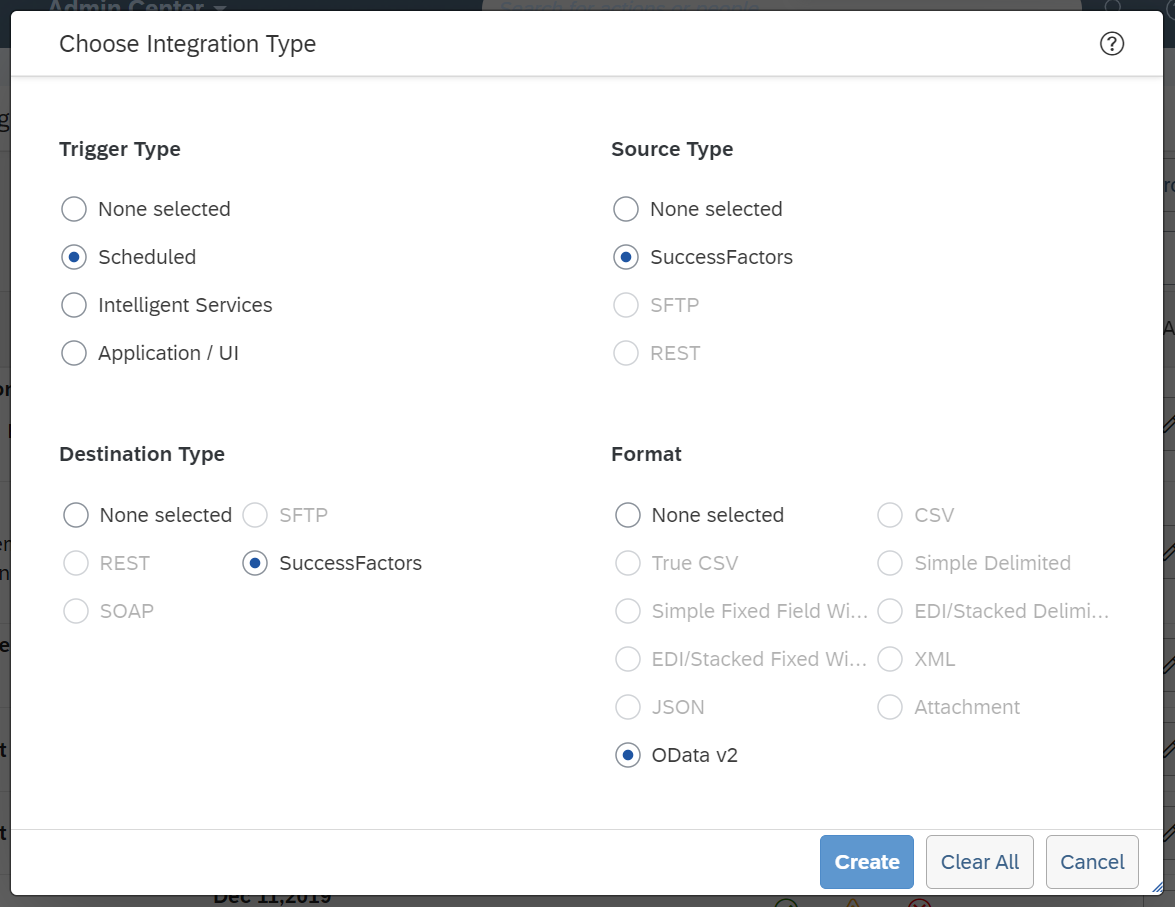Select True CSV format
This screenshot has height=907, width=1175.
coord(627,563)
